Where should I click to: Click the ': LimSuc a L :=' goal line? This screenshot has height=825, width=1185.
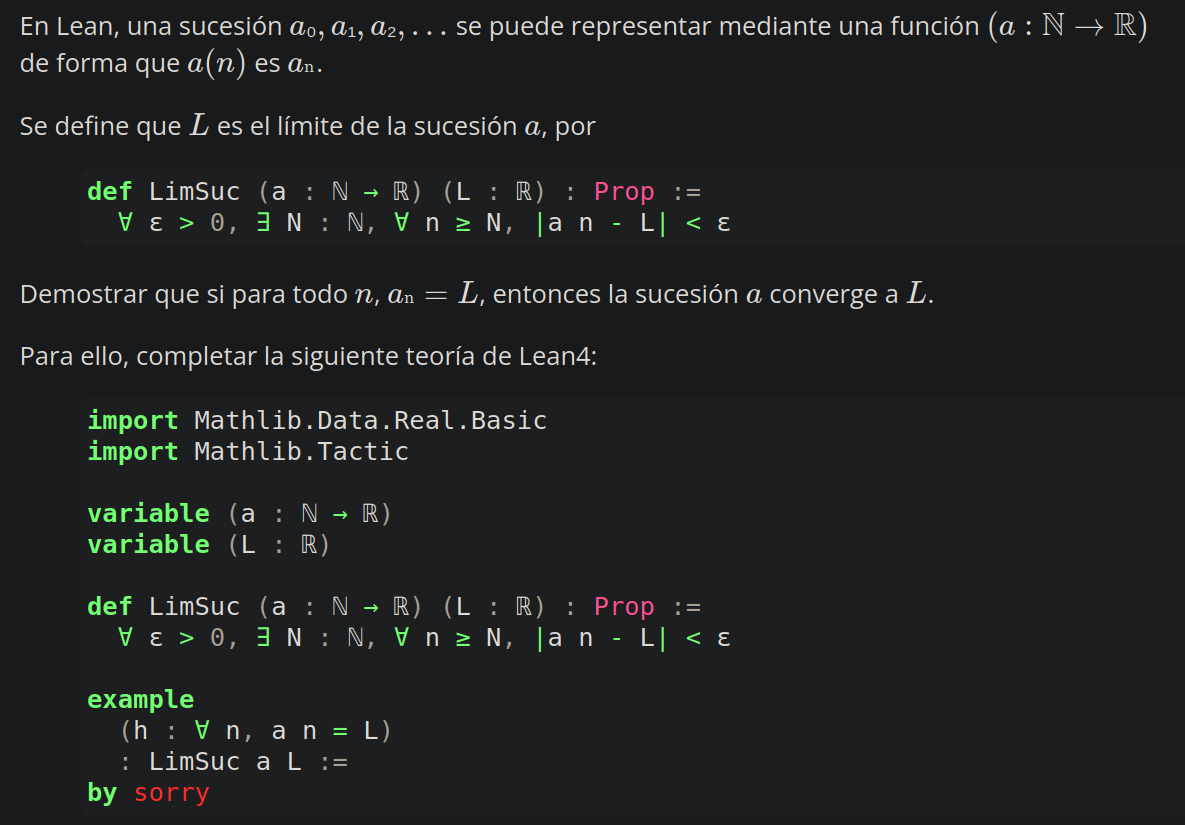coord(233,762)
